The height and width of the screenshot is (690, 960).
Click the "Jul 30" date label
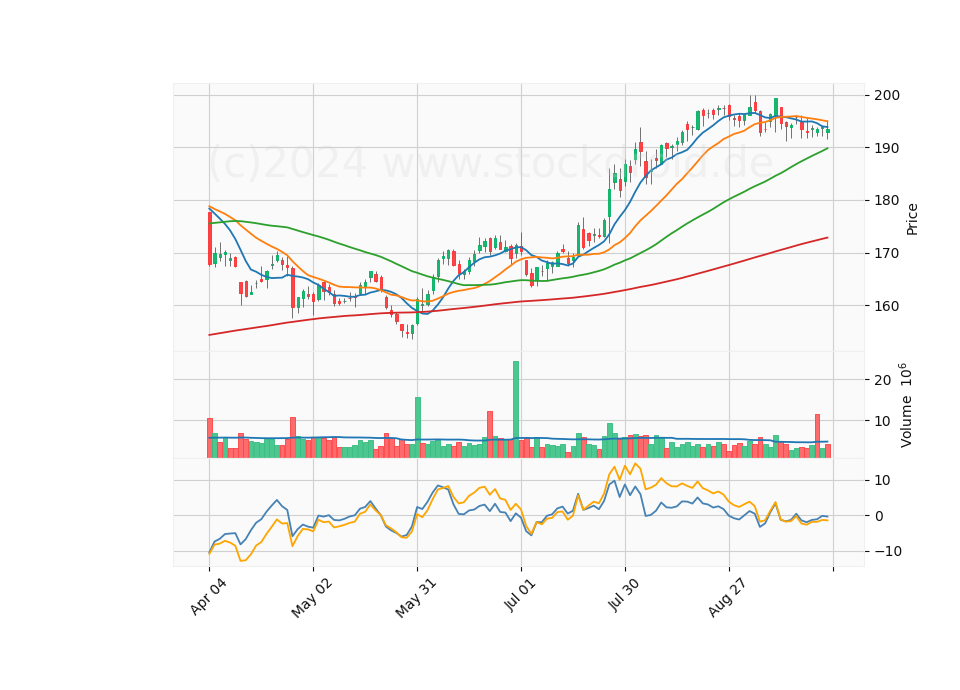[624, 594]
